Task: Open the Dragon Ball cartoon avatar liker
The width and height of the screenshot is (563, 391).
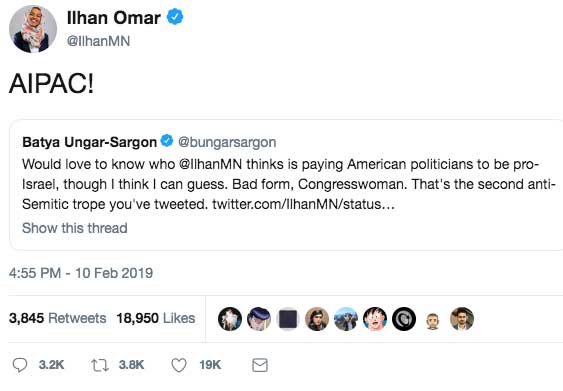Action: (x=375, y=319)
